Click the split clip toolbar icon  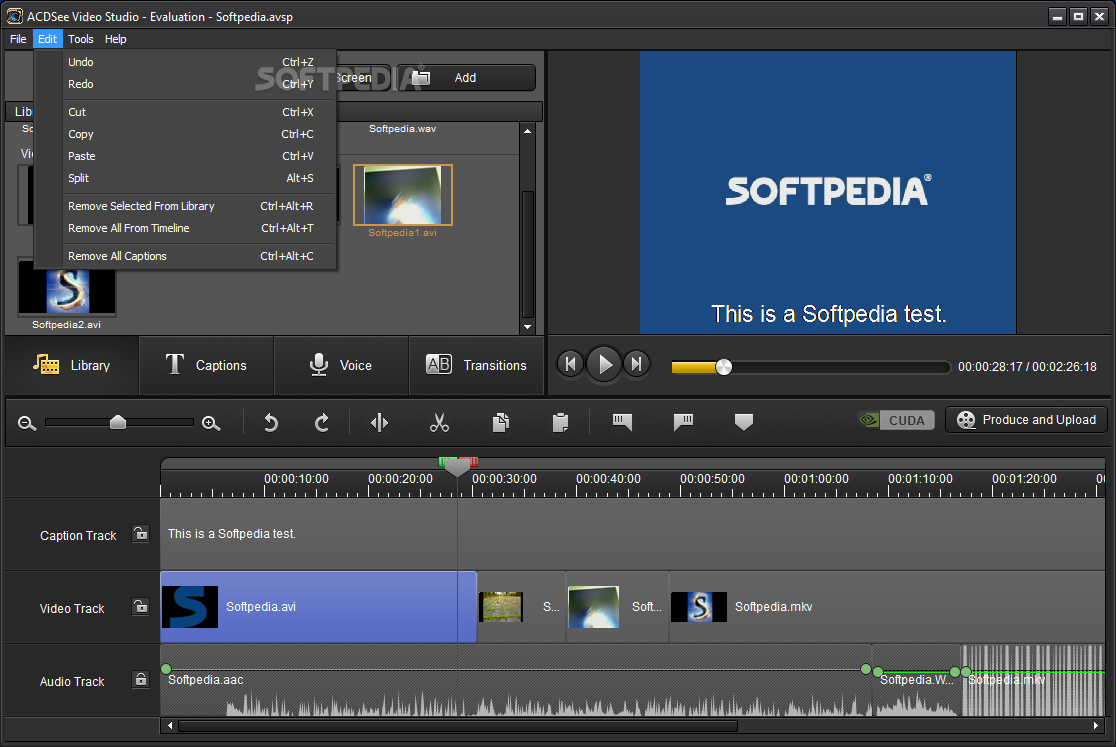point(379,423)
